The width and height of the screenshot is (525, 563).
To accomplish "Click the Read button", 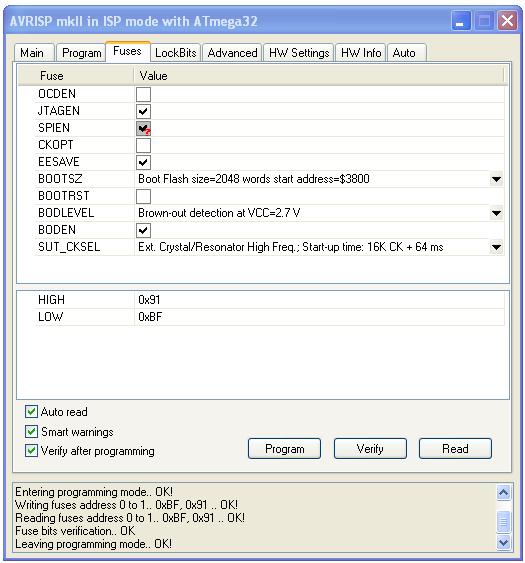I will 455,448.
